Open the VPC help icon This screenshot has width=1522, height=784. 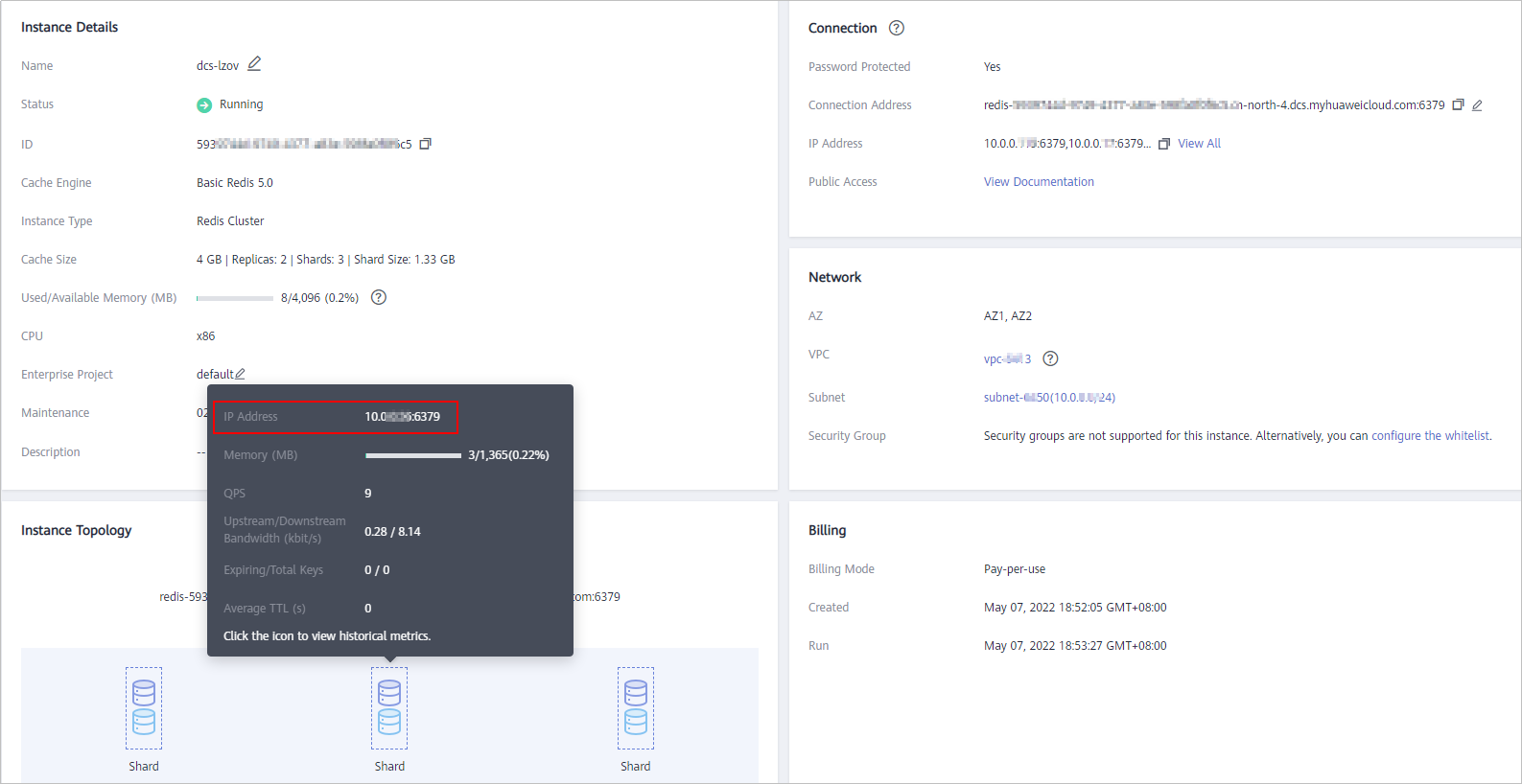coord(1051,358)
